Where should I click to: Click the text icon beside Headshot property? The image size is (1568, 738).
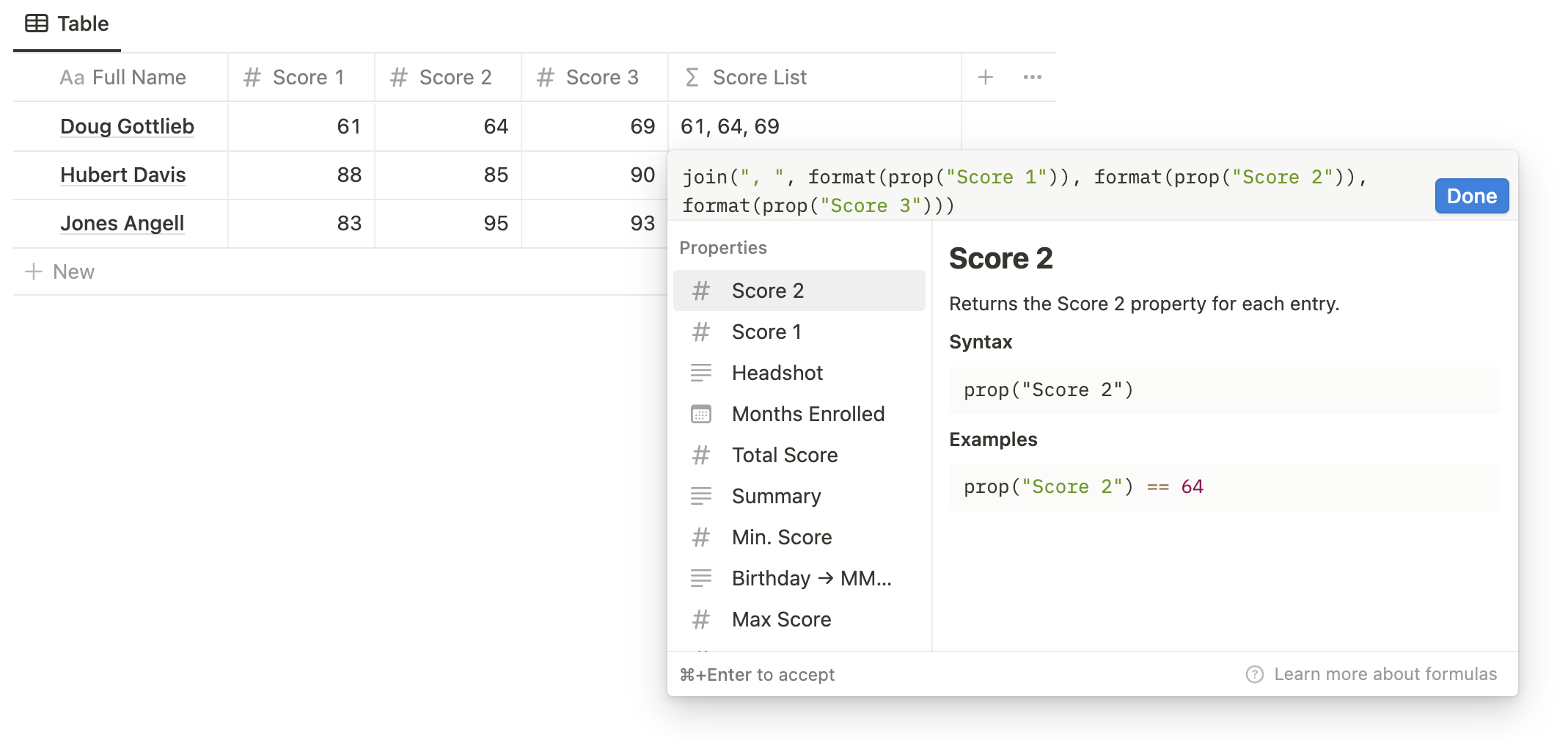(701, 373)
